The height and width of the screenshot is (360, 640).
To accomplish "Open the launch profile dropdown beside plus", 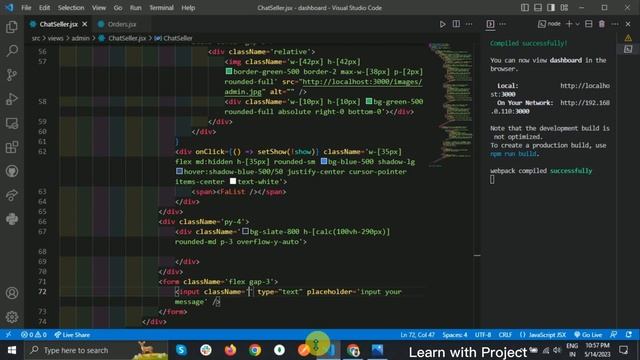I will point(577,24).
